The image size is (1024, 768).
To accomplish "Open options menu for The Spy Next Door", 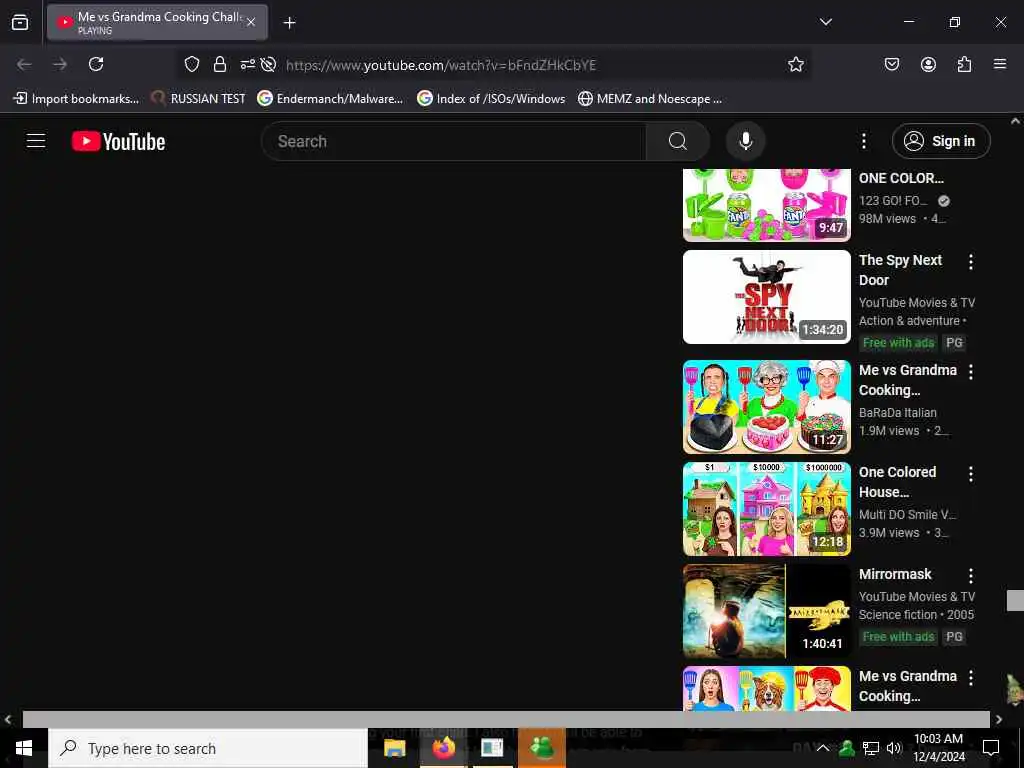I will pos(971,262).
